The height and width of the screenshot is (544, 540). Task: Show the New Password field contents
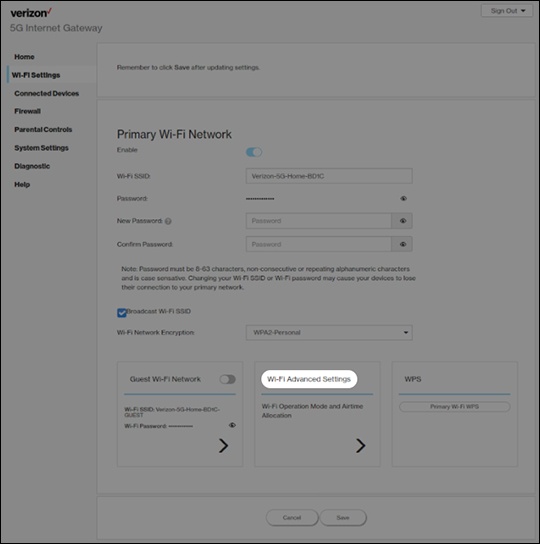click(x=402, y=221)
